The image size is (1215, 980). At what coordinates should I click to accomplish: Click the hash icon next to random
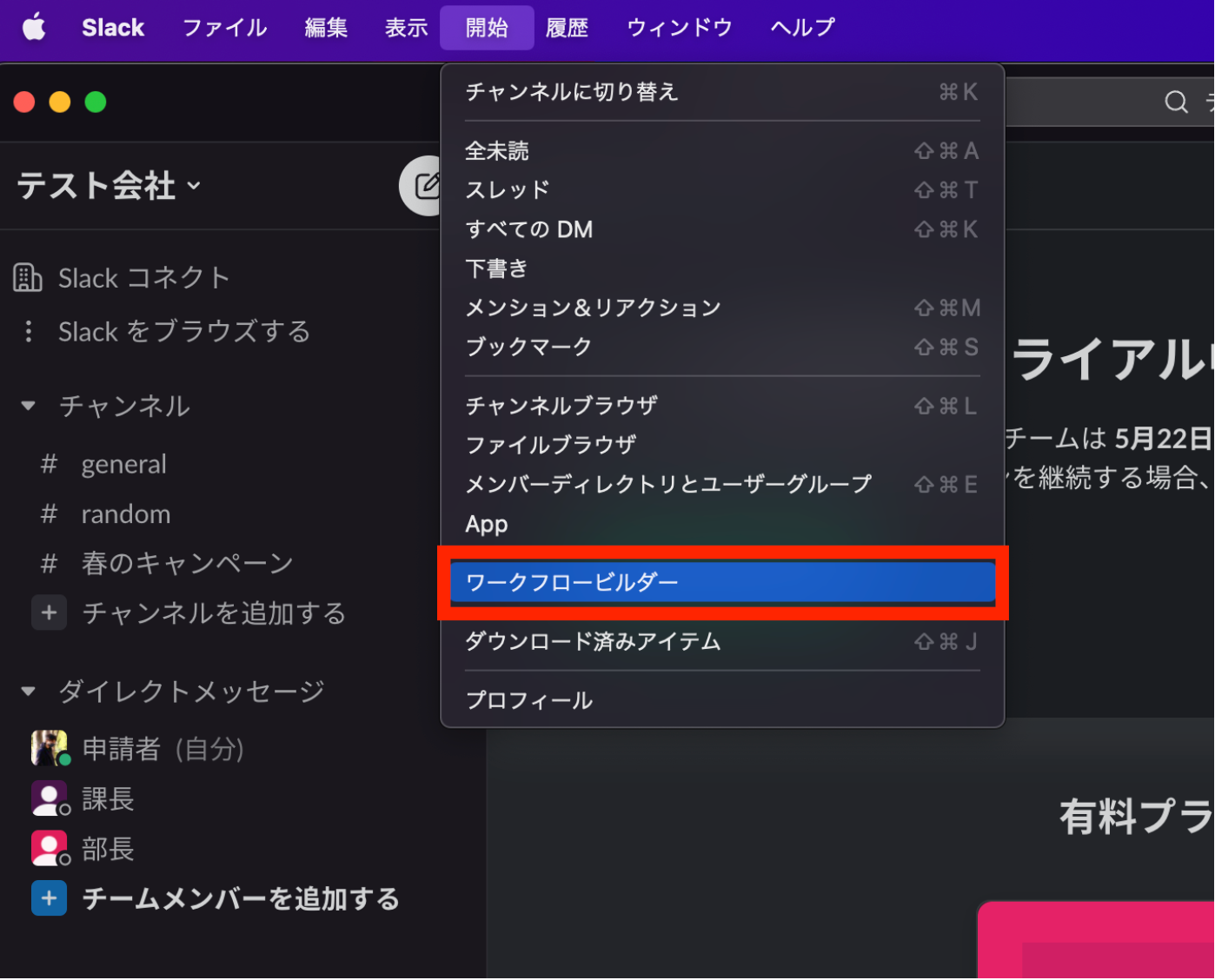click(x=49, y=513)
